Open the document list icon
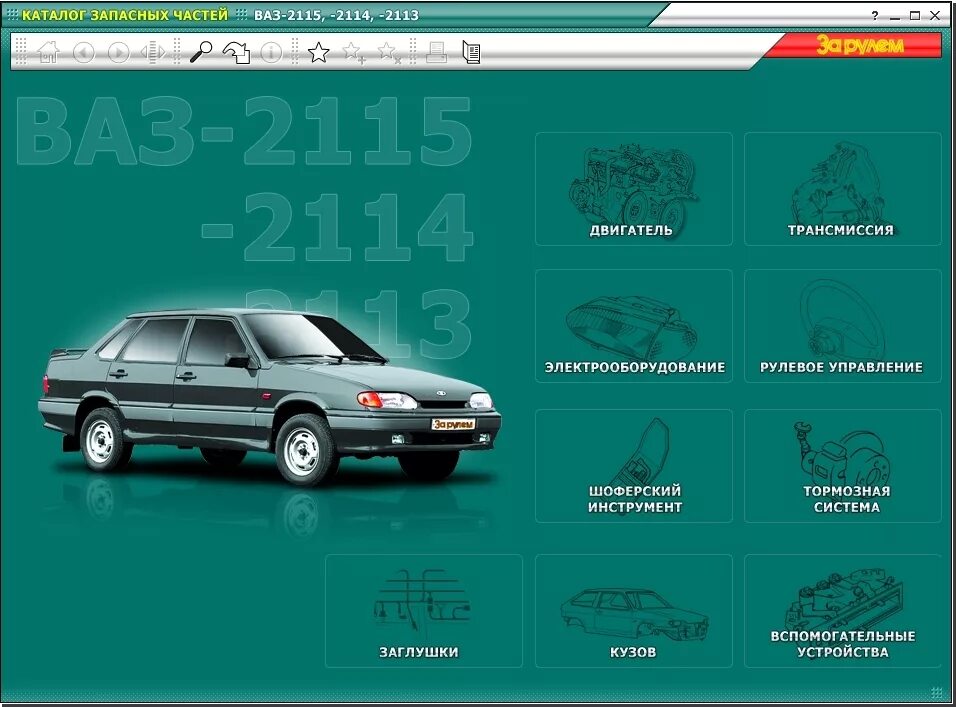The height and width of the screenshot is (707, 956). tap(471, 52)
